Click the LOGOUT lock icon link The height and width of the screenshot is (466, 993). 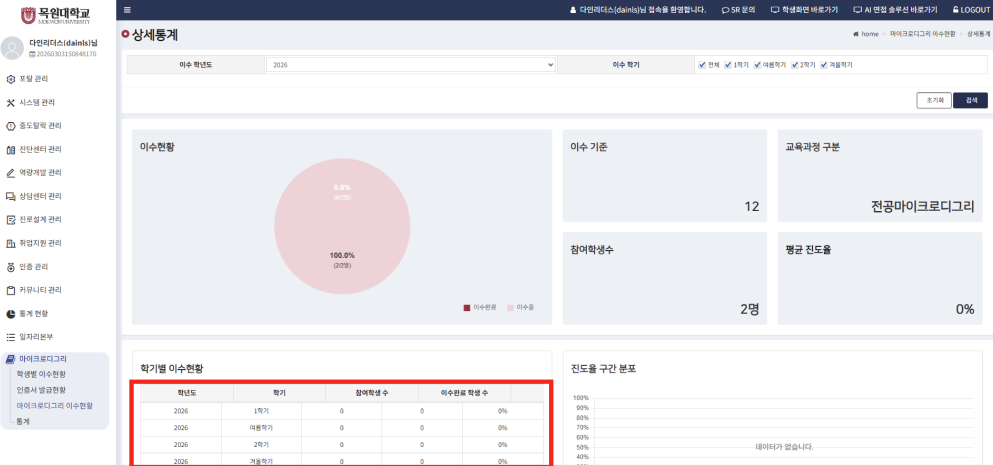[962, 10]
